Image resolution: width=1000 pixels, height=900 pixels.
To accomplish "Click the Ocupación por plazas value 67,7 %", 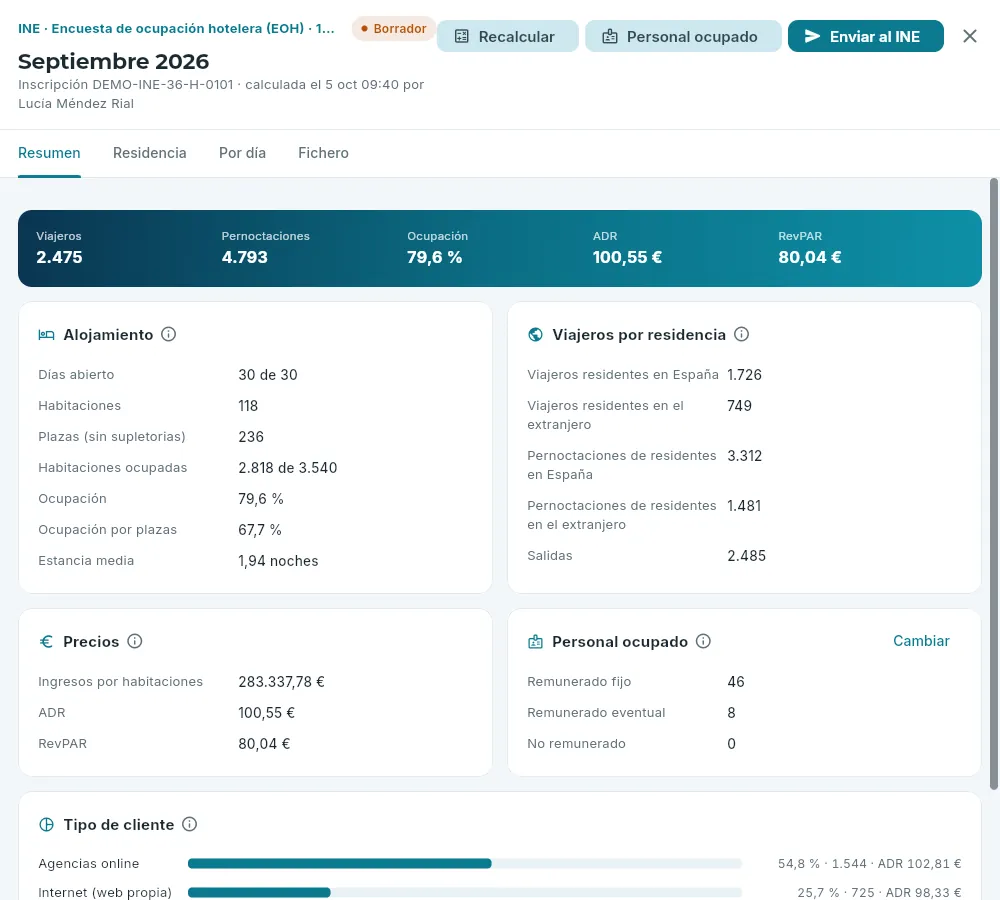I will (260, 530).
